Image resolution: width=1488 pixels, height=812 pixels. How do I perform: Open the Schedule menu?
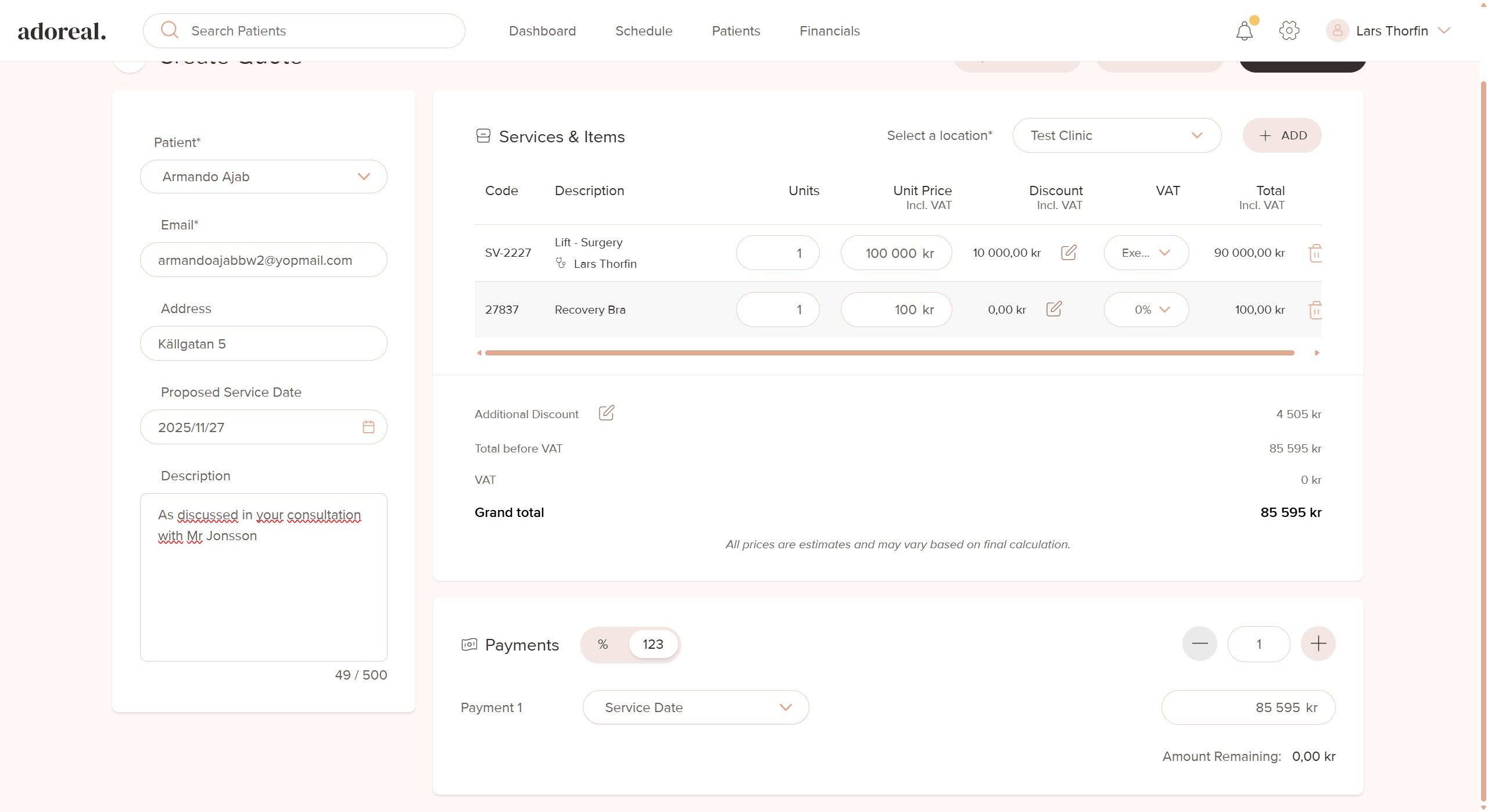point(643,31)
